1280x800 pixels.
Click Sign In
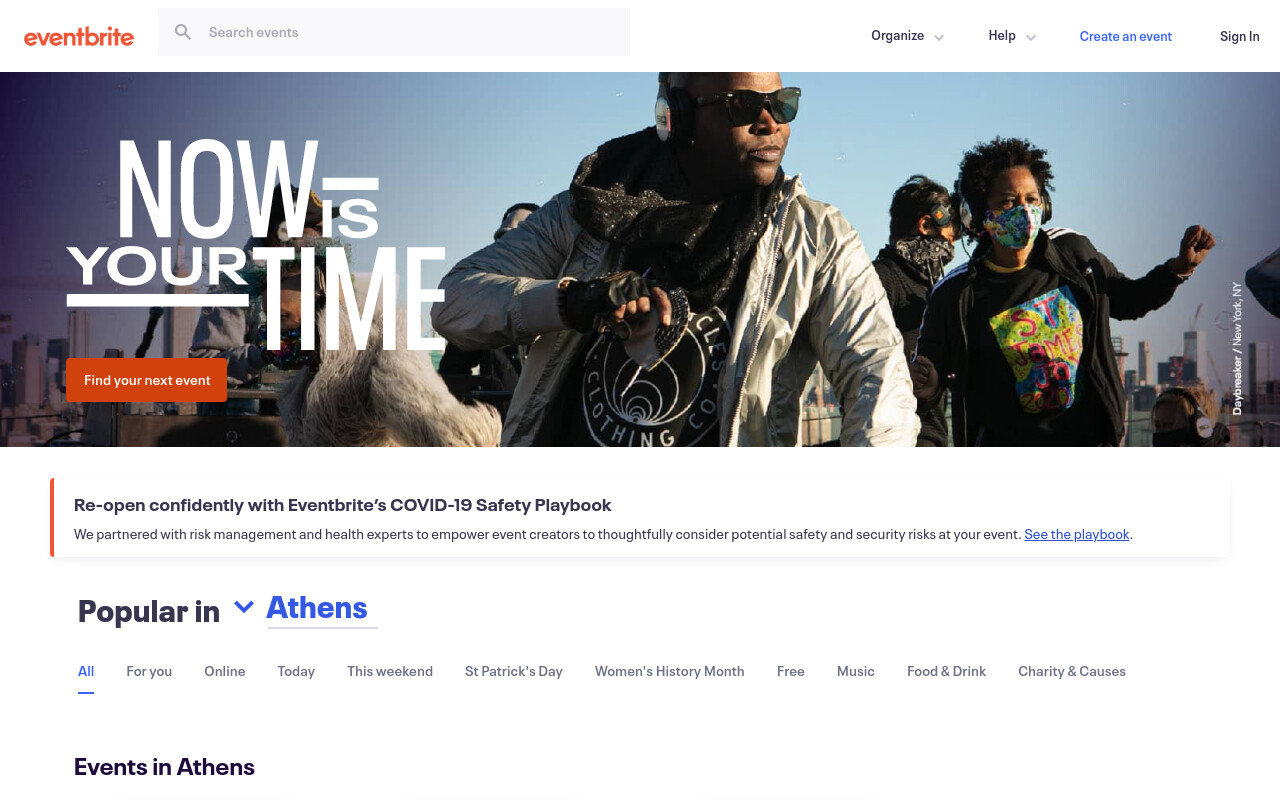[1240, 36]
